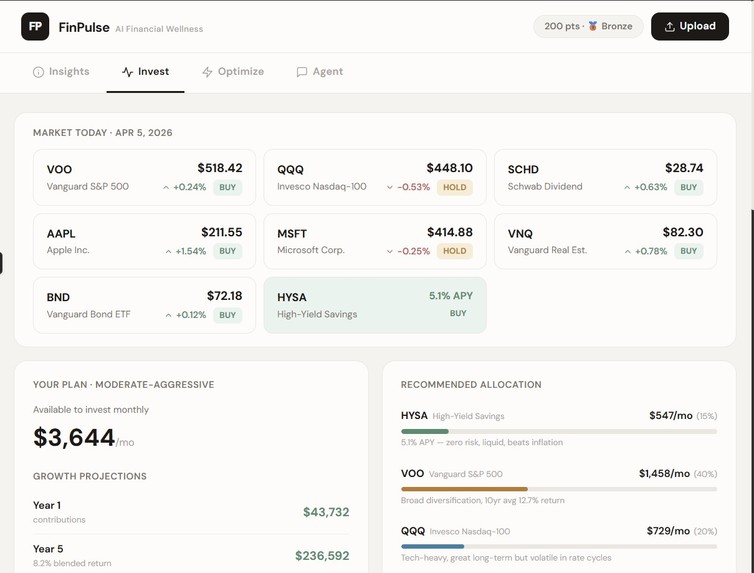The height and width of the screenshot is (573, 754).
Task: Click the HOLD tag on QQQ card
Action: point(454,187)
